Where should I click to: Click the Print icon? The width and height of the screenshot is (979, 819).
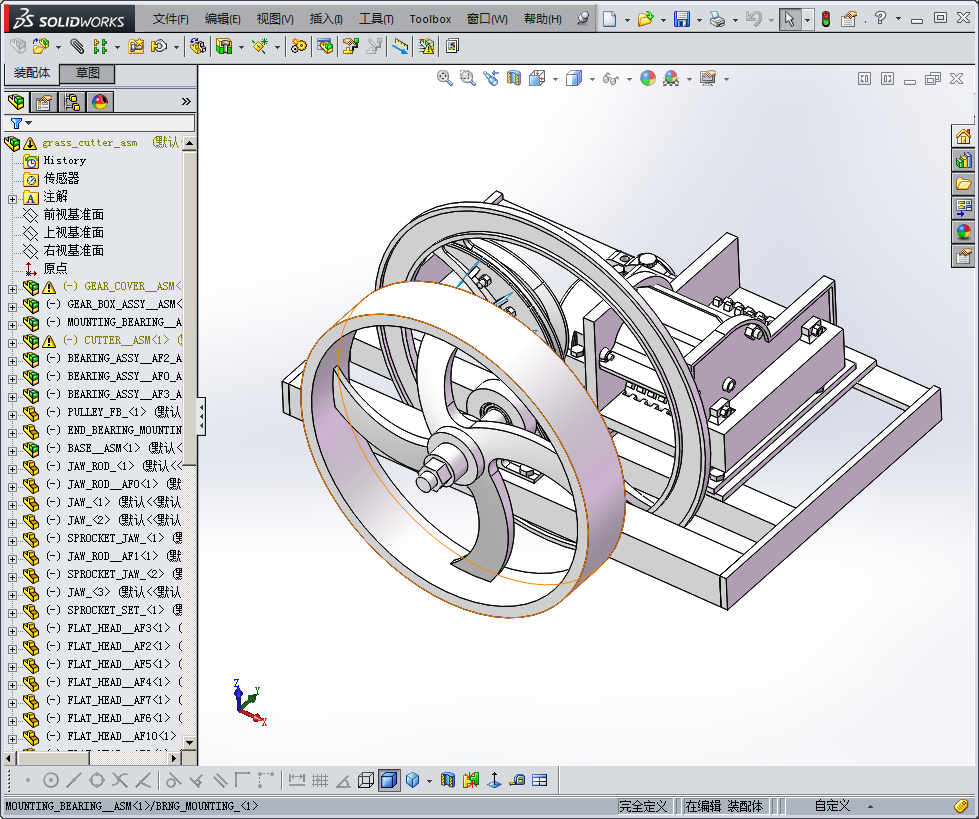(x=716, y=19)
